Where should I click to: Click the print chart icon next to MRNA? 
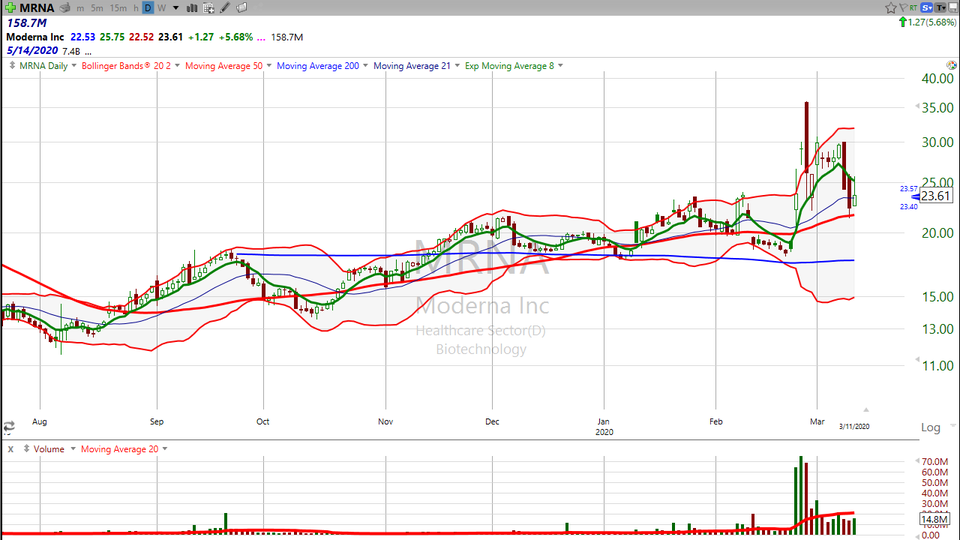(65, 8)
